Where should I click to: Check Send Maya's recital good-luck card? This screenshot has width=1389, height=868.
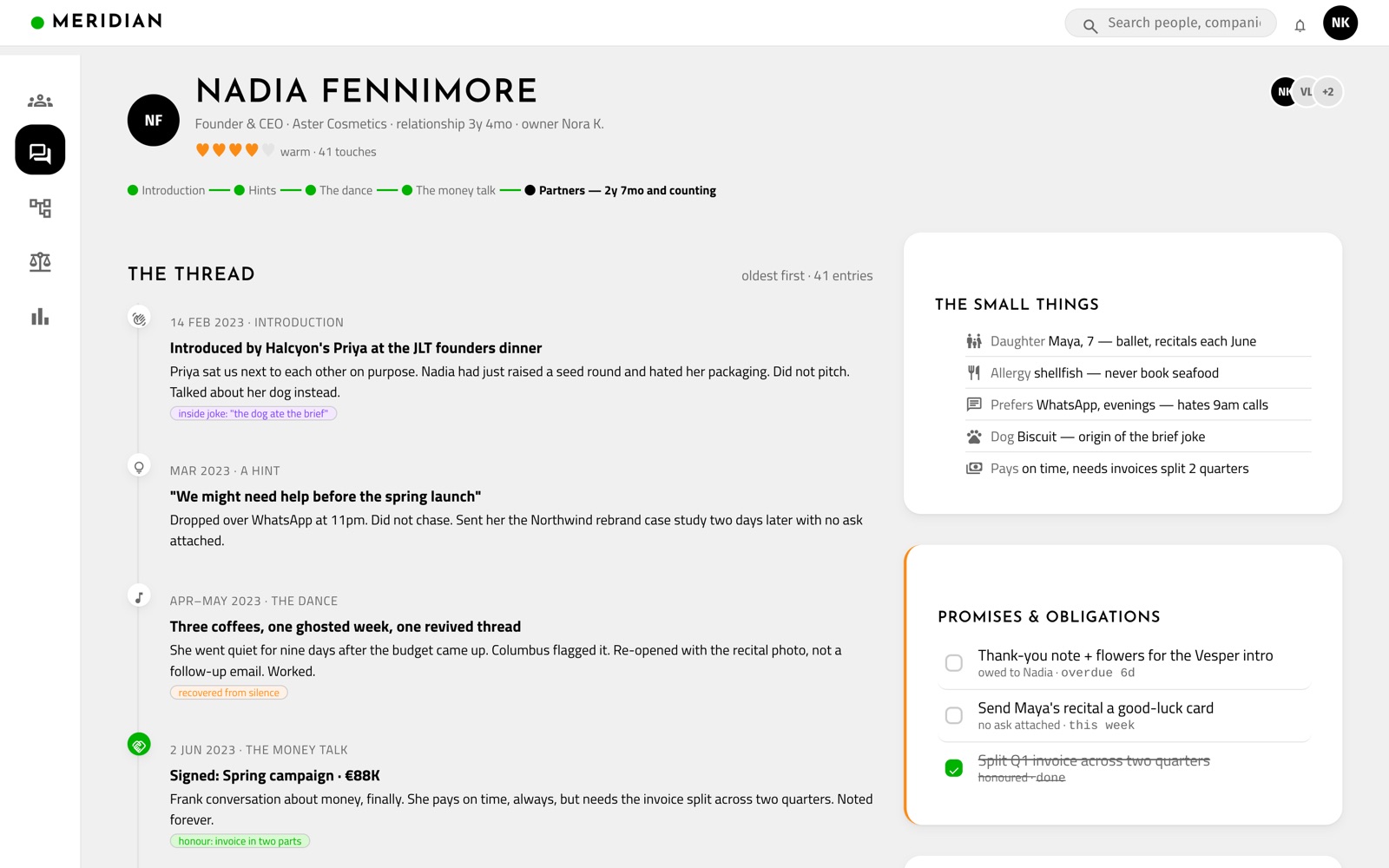click(954, 715)
